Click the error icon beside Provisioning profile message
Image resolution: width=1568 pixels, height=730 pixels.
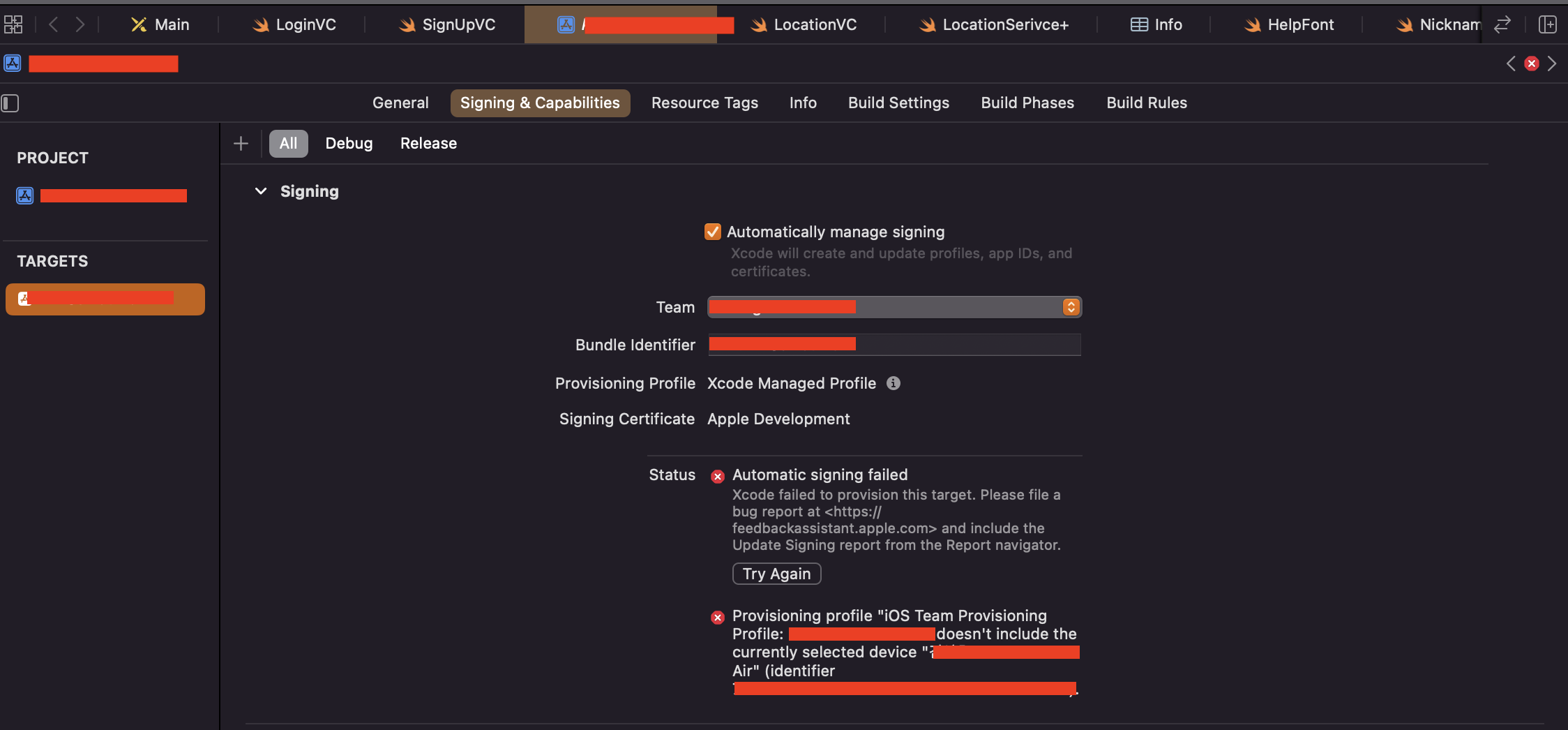pyautogui.click(x=717, y=618)
